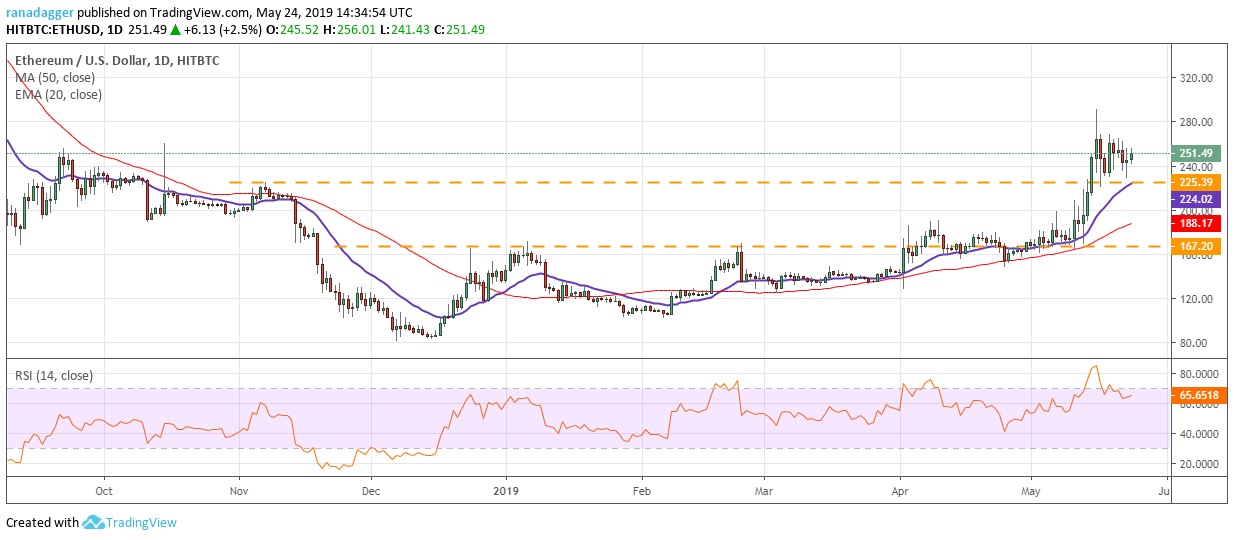Image resolution: width=1234 pixels, height=540 pixels.
Task: Click the Mar date axis label
Action: (764, 491)
